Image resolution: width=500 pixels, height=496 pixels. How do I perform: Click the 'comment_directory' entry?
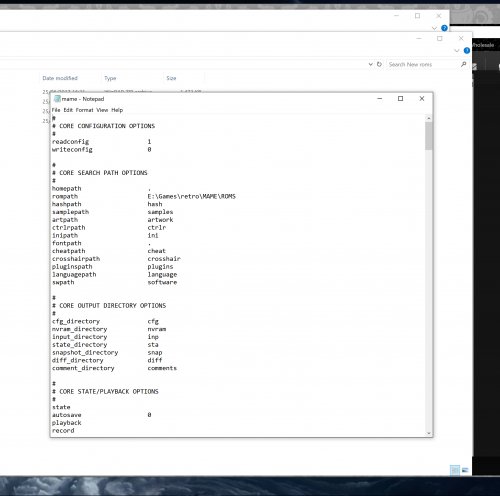[83, 368]
